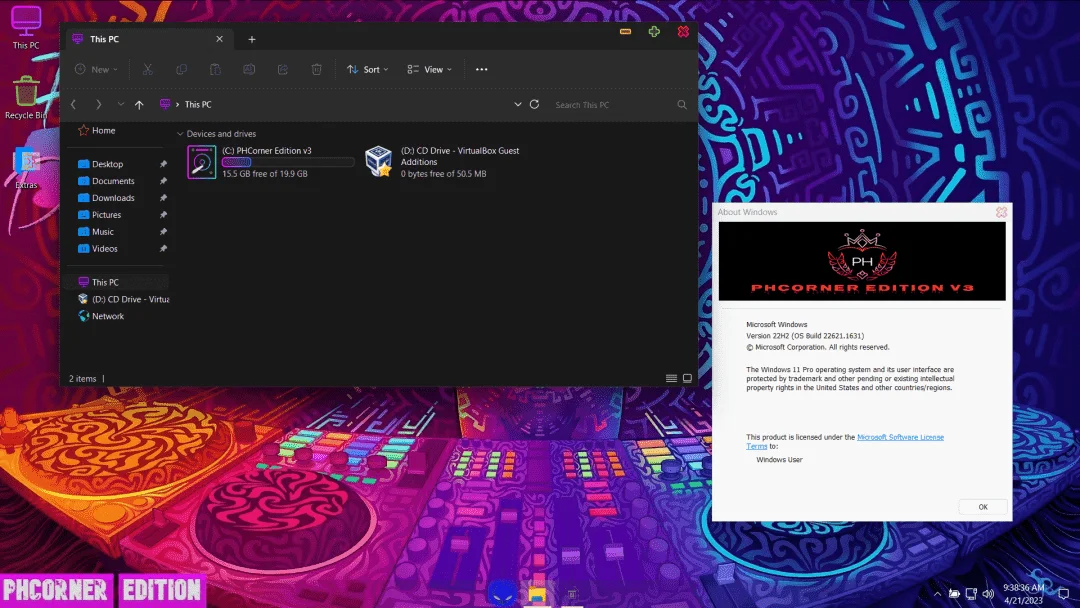The image size is (1080, 608).
Task: Open the notification center icon
Action: point(1063,594)
